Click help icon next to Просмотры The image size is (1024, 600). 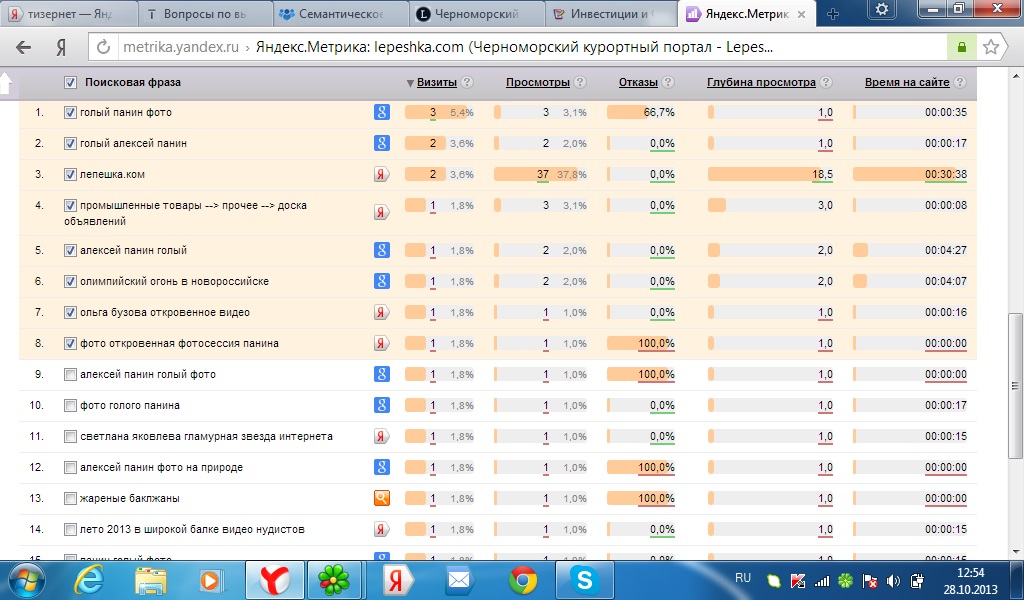point(580,82)
